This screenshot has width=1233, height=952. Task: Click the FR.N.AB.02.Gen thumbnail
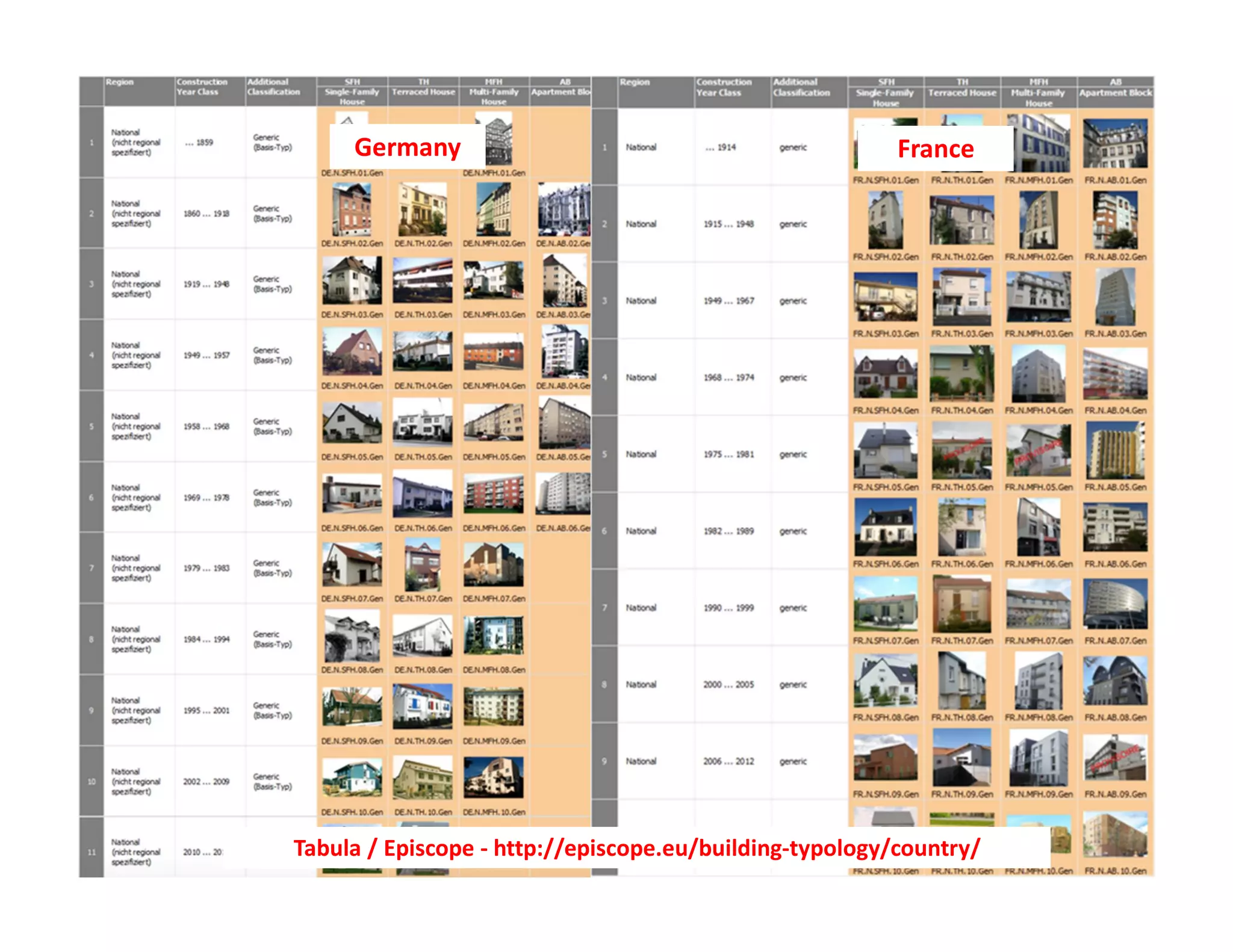1115,220
